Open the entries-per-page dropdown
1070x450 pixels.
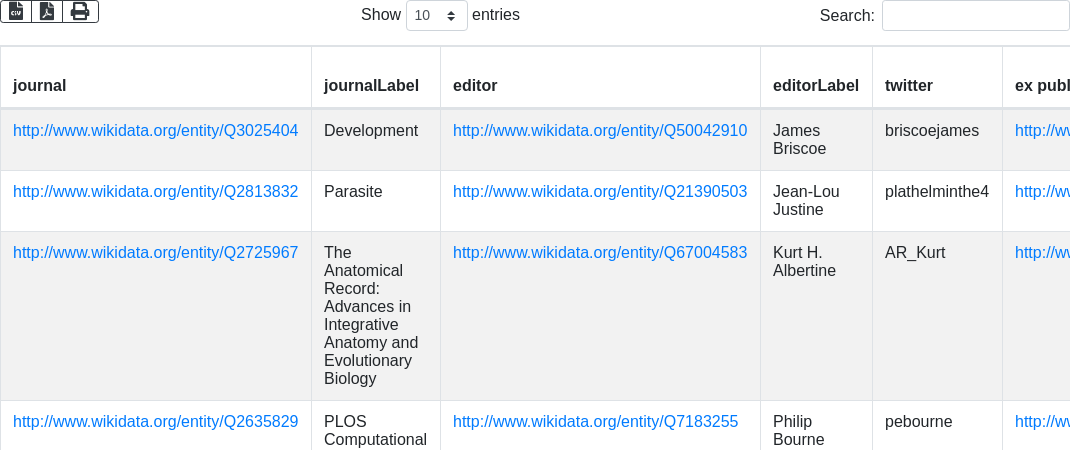[437, 16]
